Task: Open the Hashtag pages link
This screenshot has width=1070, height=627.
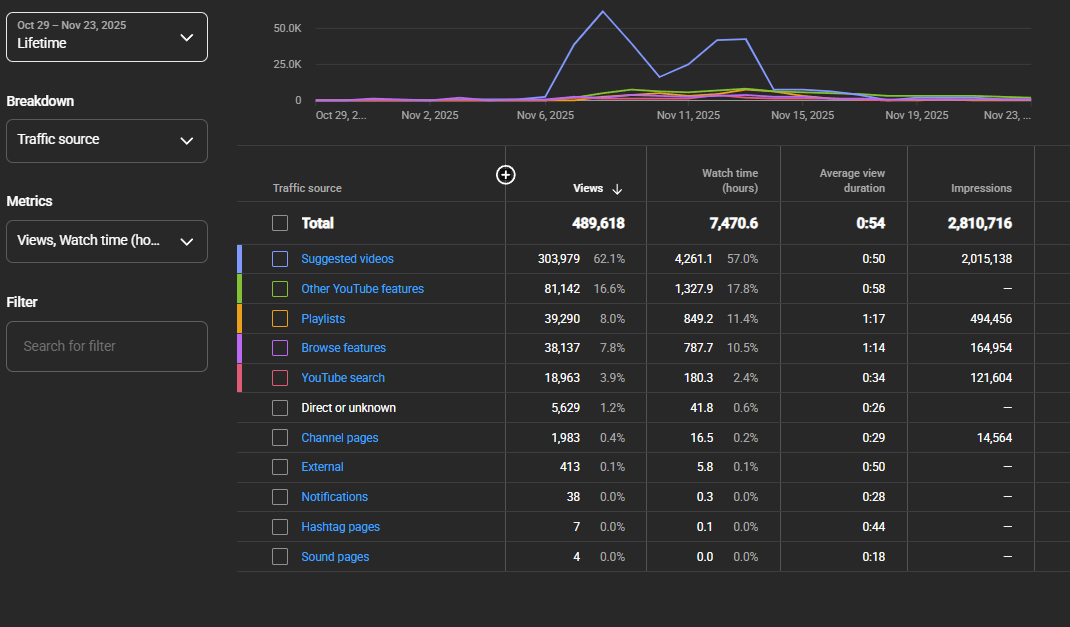Action: click(x=340, y=527)
